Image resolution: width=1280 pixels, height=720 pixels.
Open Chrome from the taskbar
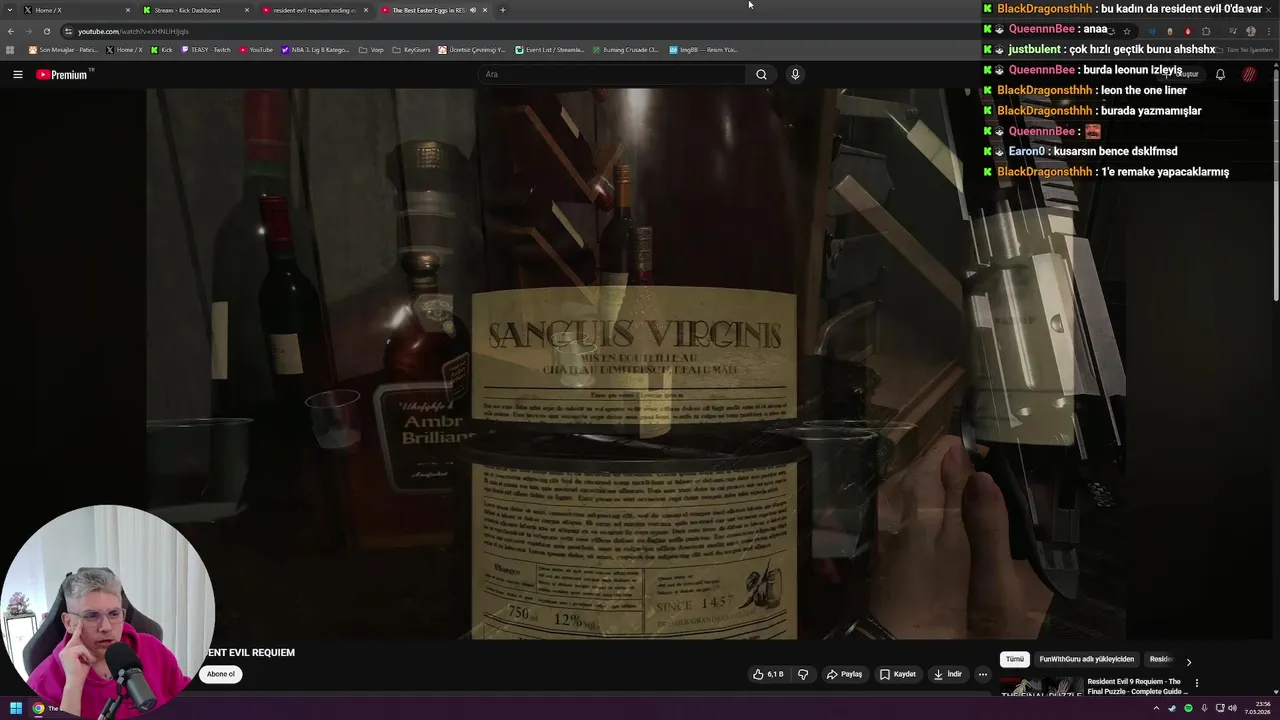coord(38,708)
